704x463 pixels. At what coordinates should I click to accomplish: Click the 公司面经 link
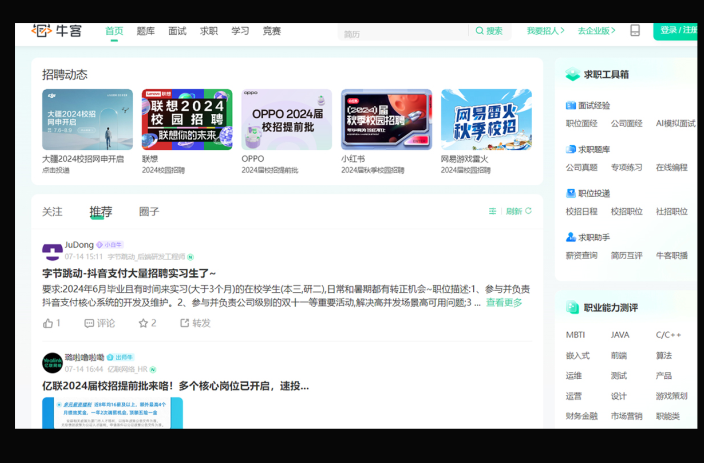pyautogui.click(x=627, y=123)
